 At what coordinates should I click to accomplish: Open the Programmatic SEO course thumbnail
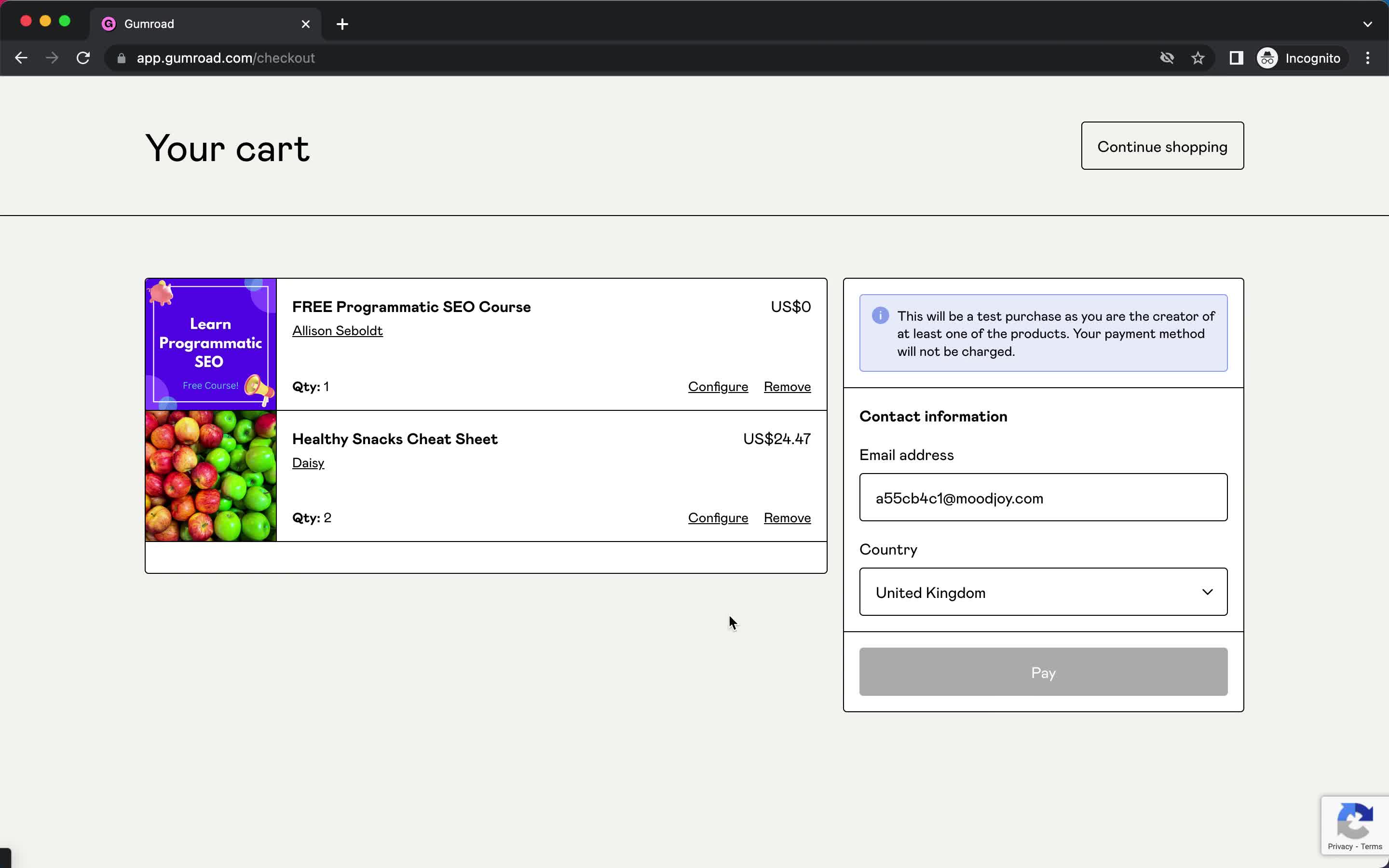tap(211, 344)
